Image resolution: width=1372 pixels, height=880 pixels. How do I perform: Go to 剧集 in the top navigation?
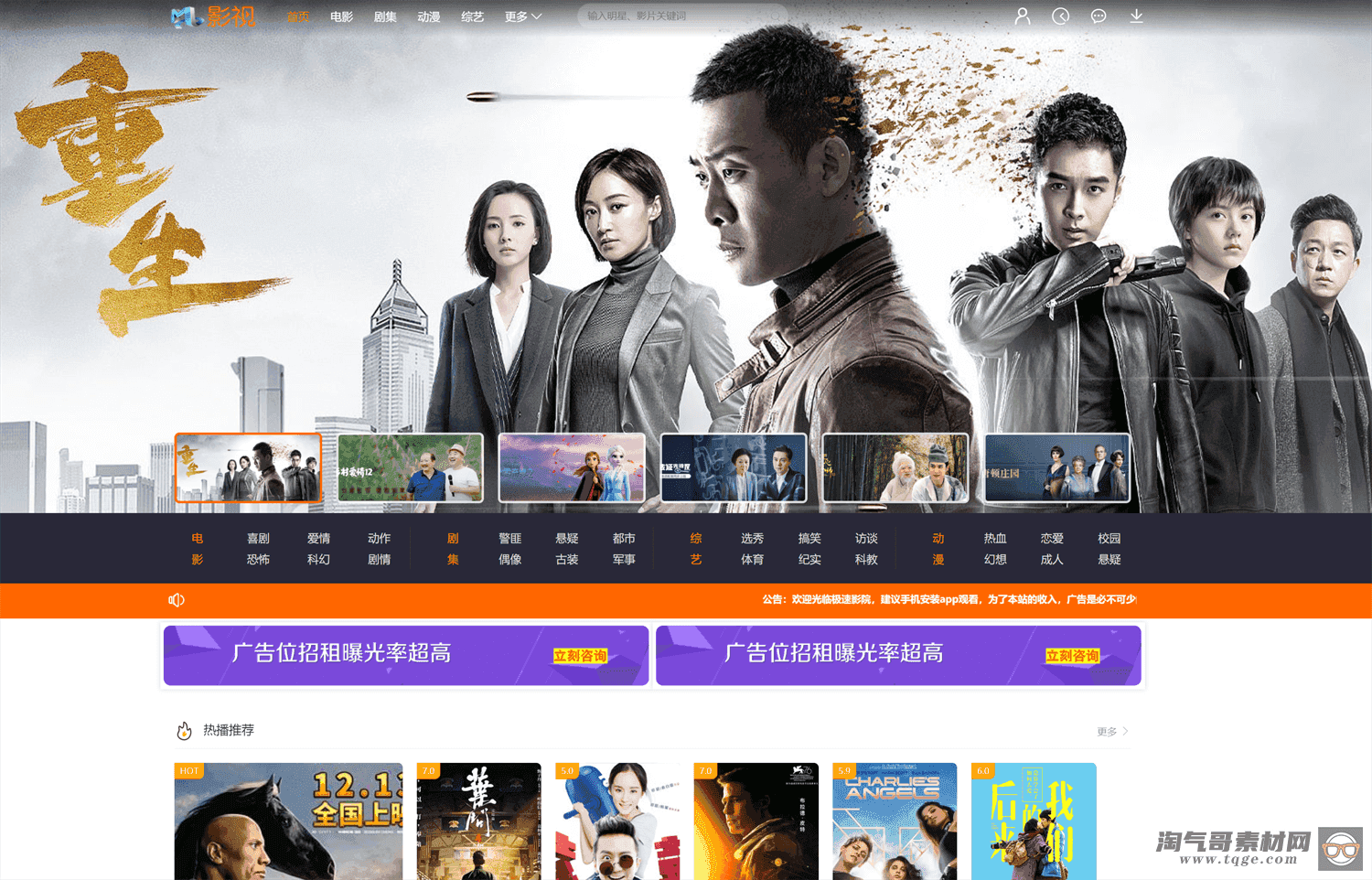[385, 16]
